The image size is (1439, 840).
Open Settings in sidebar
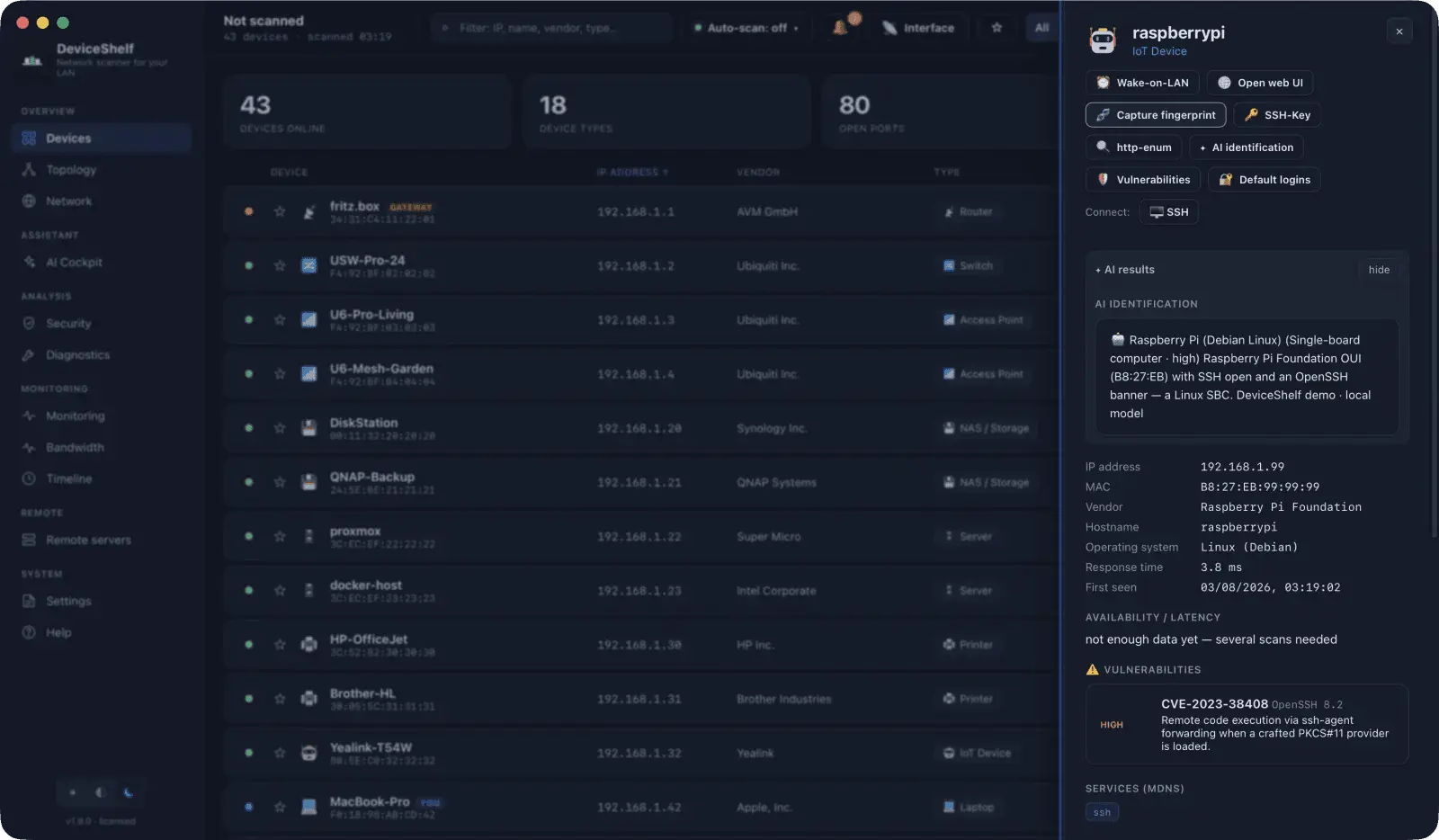pos(102,602)
